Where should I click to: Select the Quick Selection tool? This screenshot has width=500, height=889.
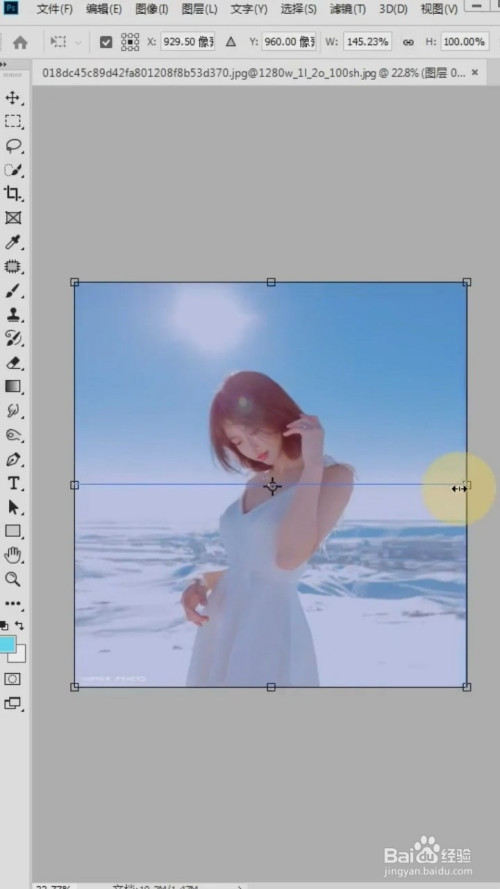point(12,170)
